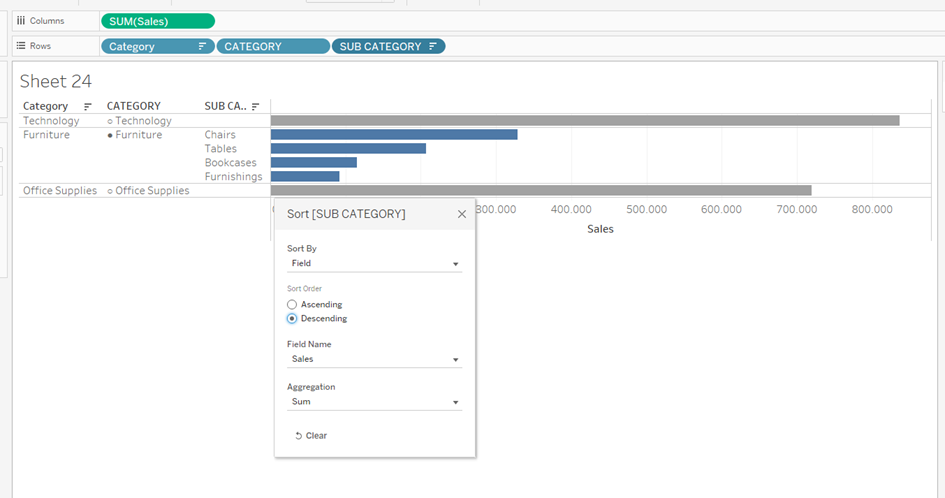
Task: Click the SUM(Sales) pill on Columns
Action: 157,21
